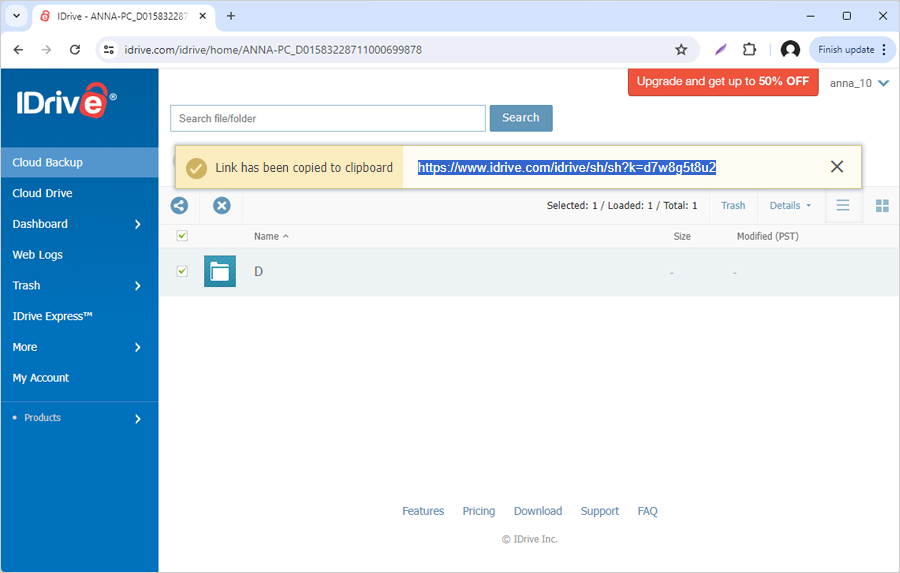The width and height of the screenshot is (900, 573).
Task: Expand the More submenu arrow
Action: tap(138, 347)
